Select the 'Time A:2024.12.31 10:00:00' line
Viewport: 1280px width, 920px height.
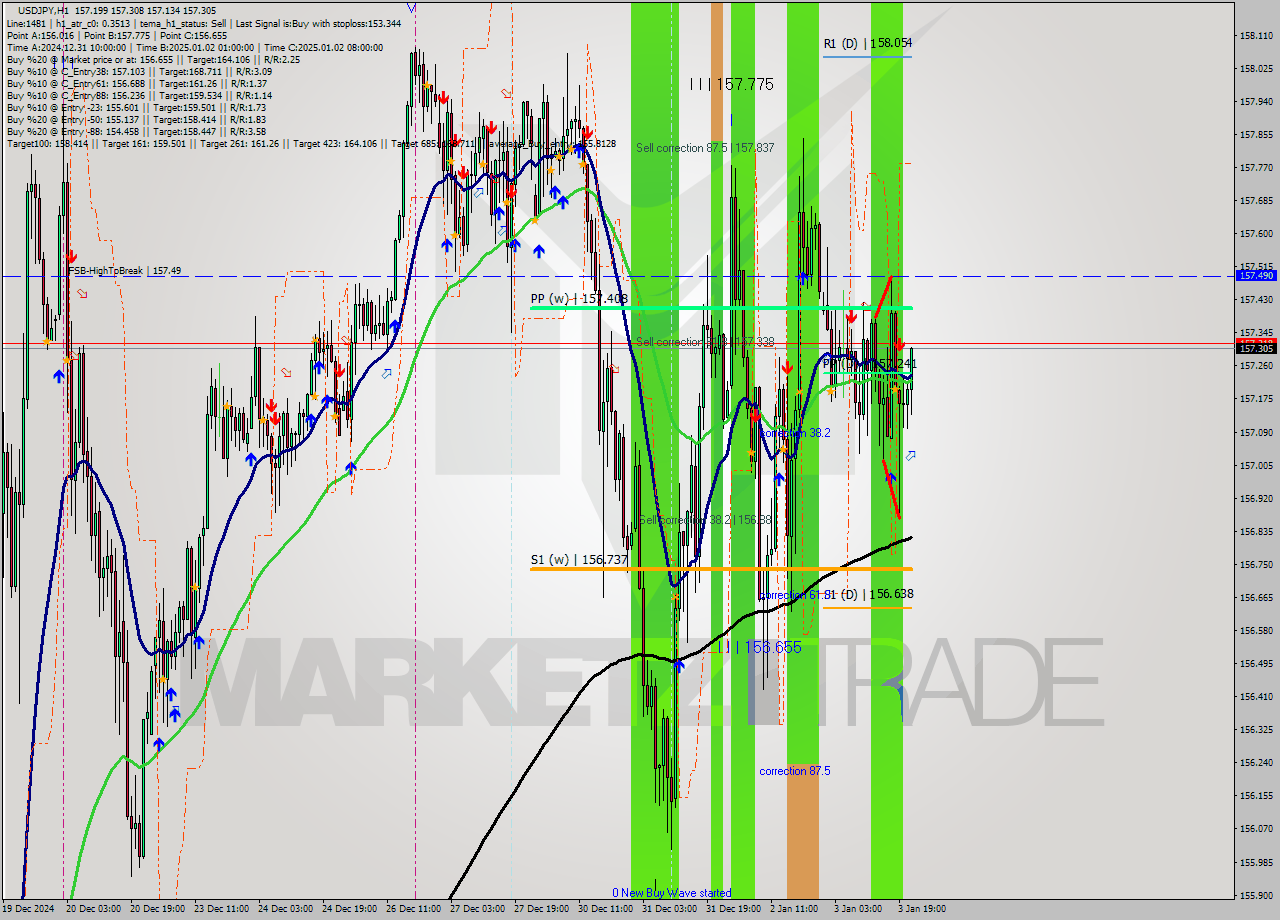coord(195,47)
